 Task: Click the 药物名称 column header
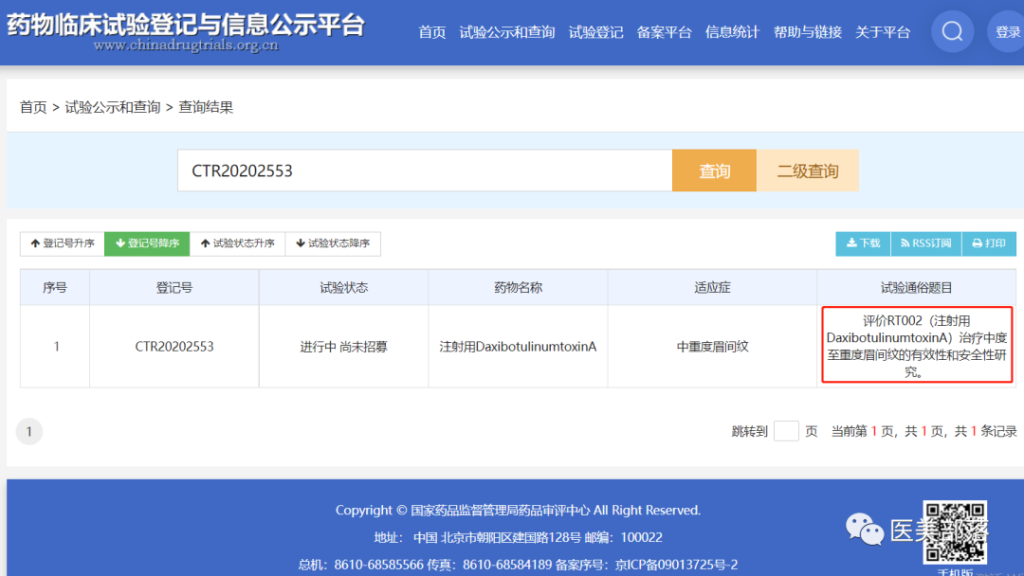click(518, 287)
